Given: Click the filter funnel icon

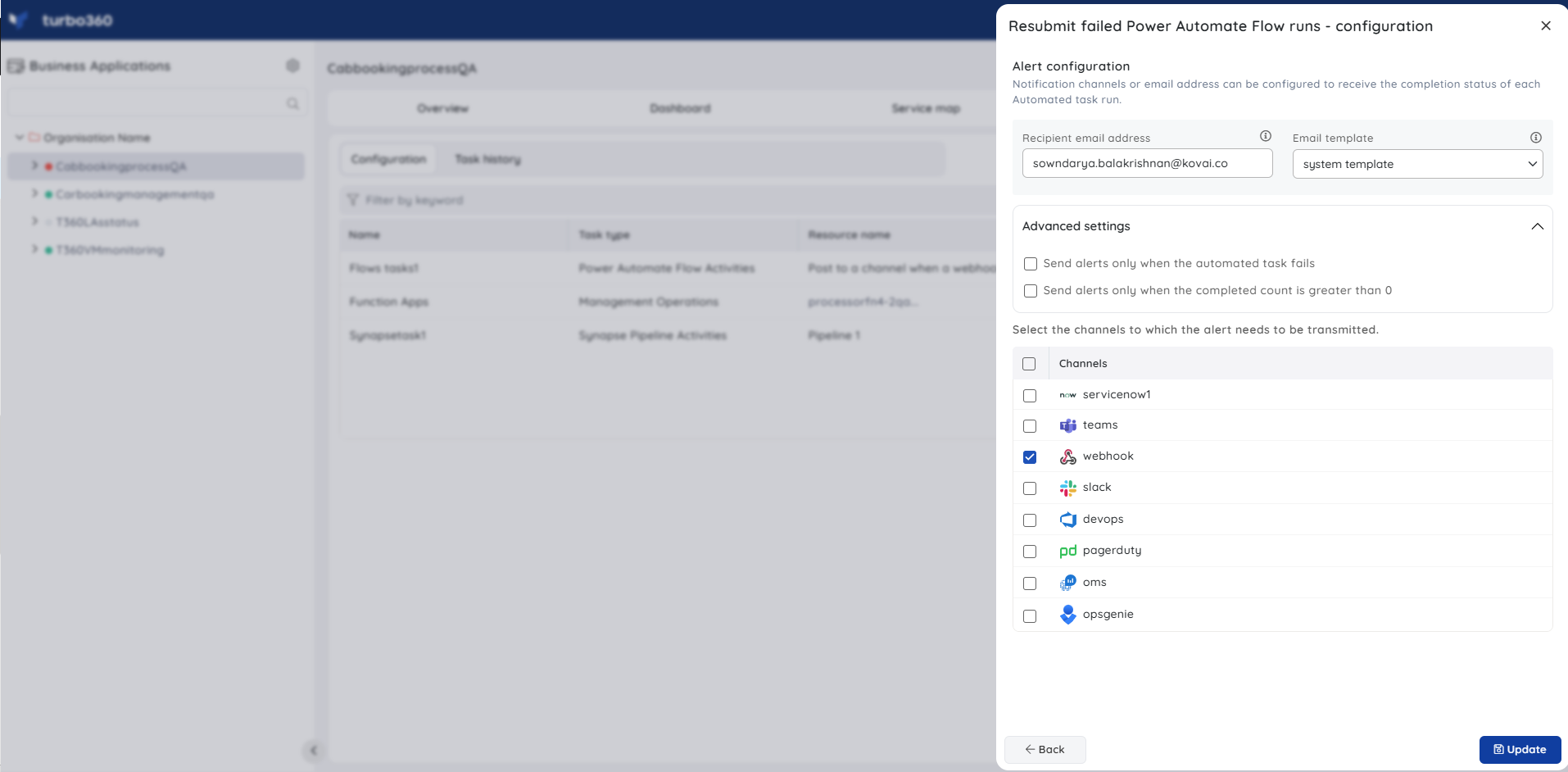Looking at the screenshot, I should 353,200.
